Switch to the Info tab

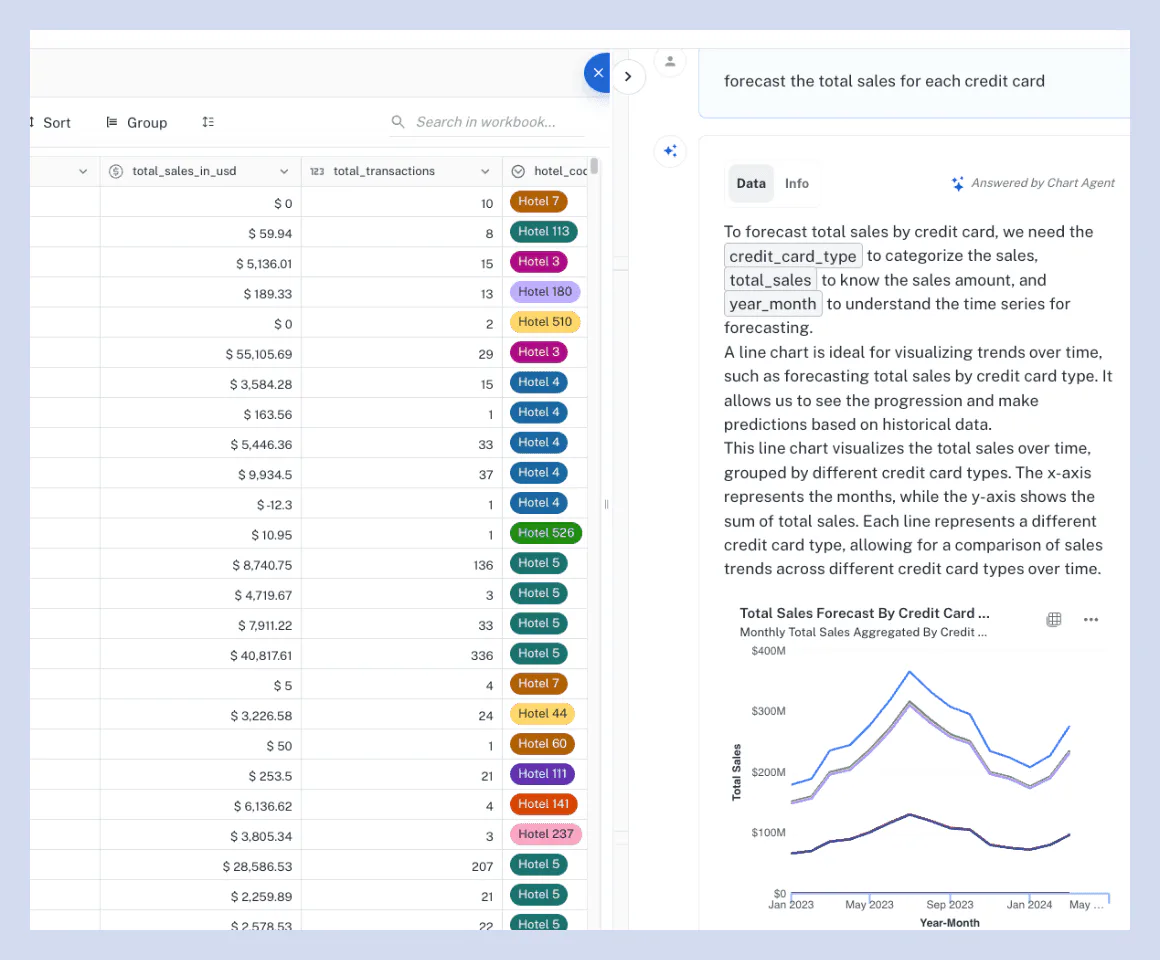(x=797, y=183)
